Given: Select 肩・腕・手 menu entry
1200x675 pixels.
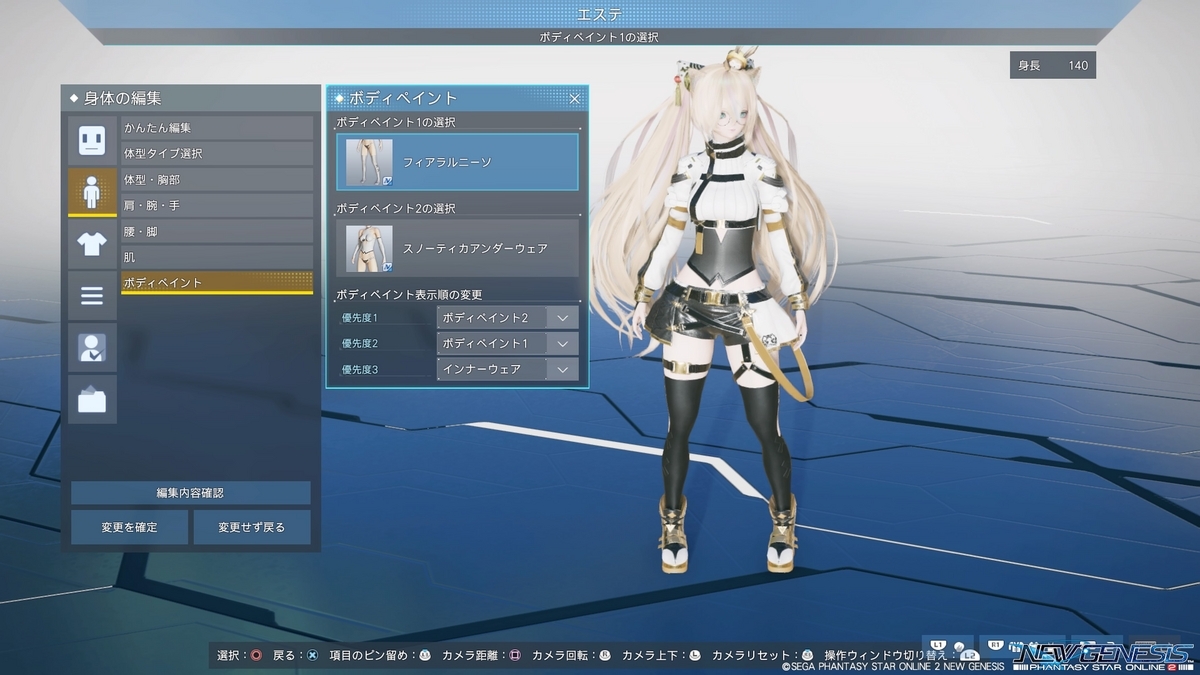Looking at the screenshot, I should (217, 206).
